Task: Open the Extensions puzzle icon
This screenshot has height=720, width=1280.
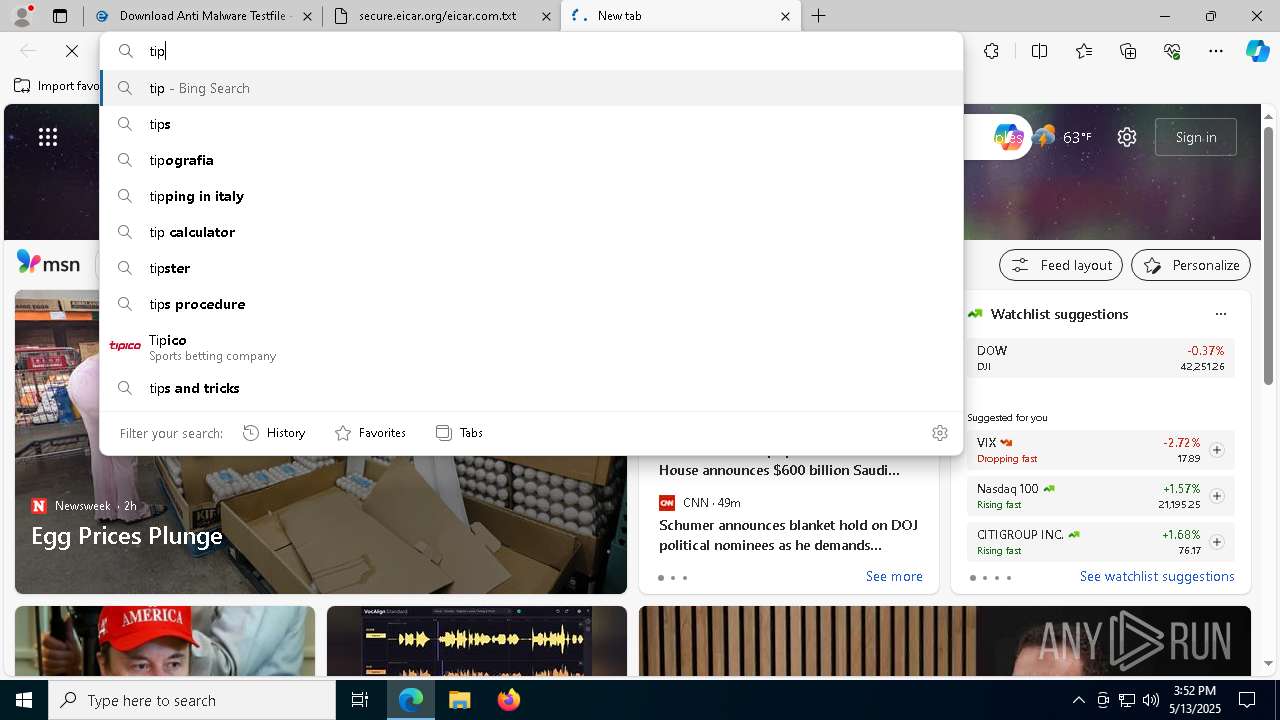Action: point(991,51)
